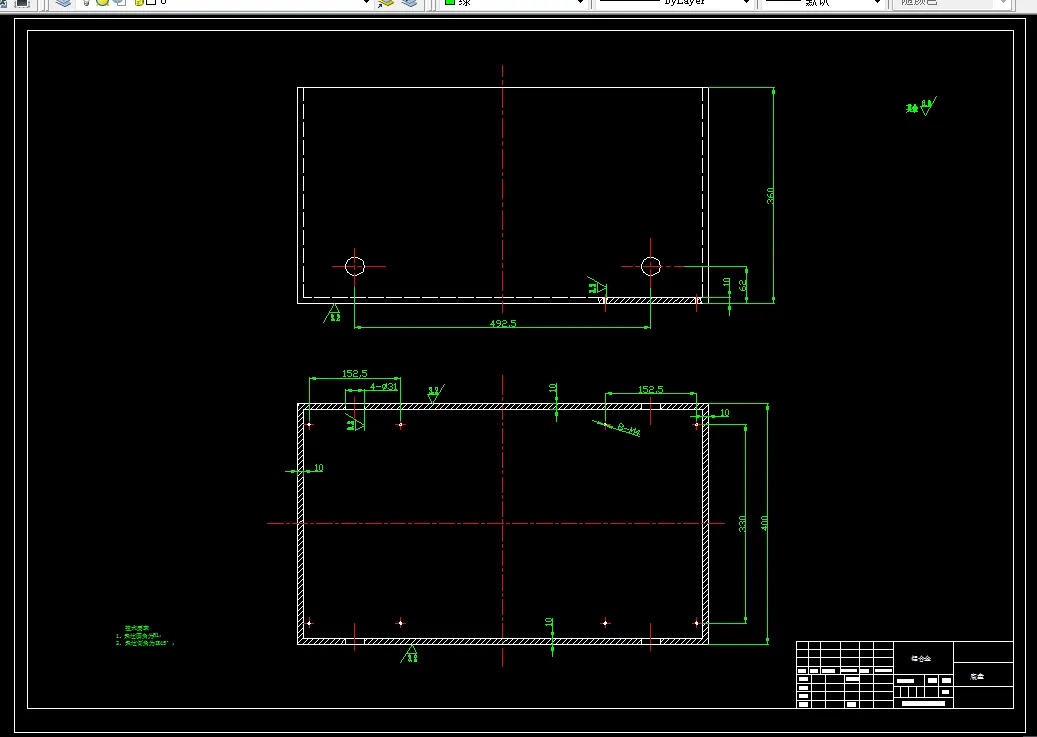Pick the small hole at plan's top-left corner
This screenshot has width=1037, height=737.
(310, 424)
